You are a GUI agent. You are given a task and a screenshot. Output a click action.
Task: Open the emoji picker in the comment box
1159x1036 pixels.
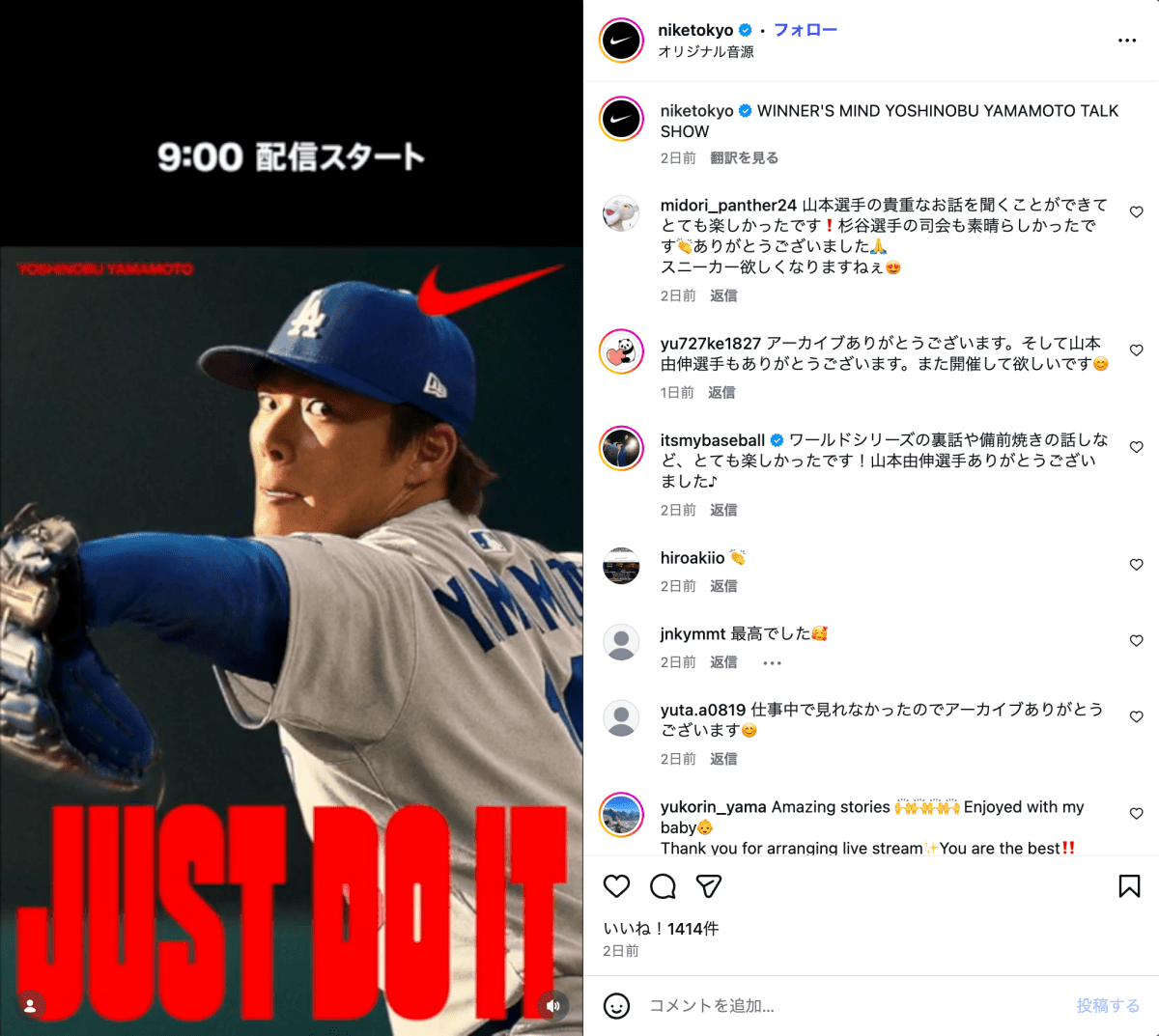[x=616, y=1006]
